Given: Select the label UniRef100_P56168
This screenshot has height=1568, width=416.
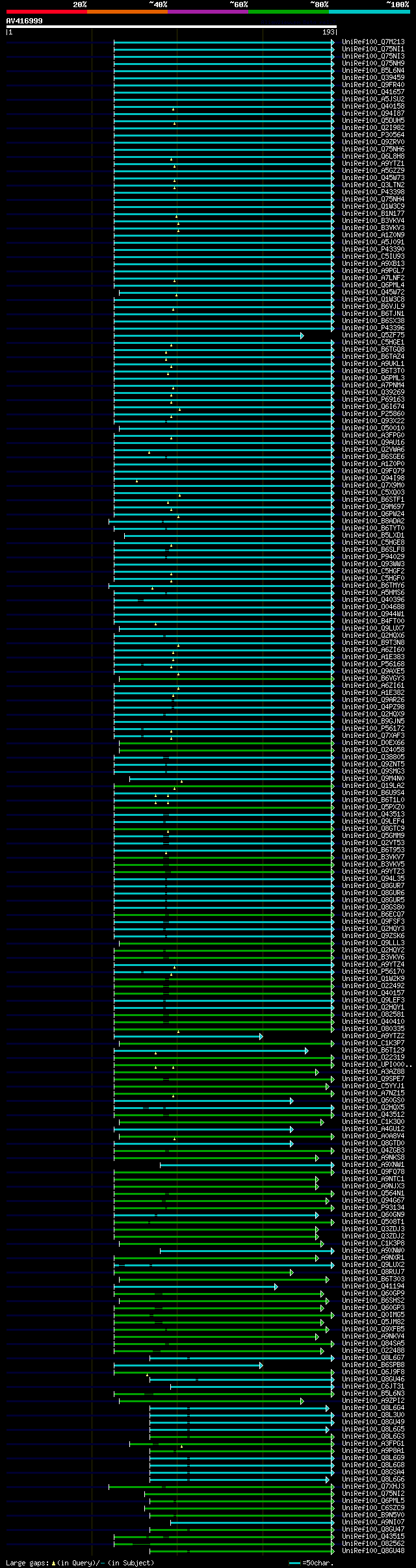Looking at the screenshot, I should (373, 664).
